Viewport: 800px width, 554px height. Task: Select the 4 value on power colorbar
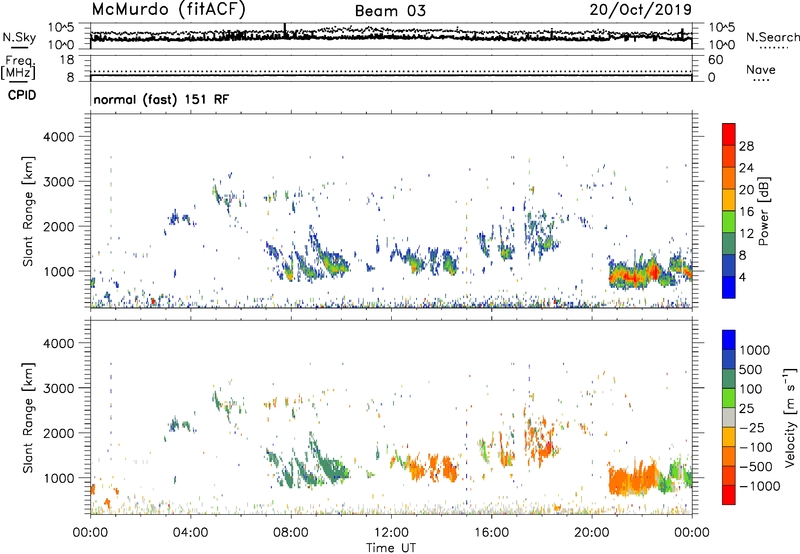[742, 277]
